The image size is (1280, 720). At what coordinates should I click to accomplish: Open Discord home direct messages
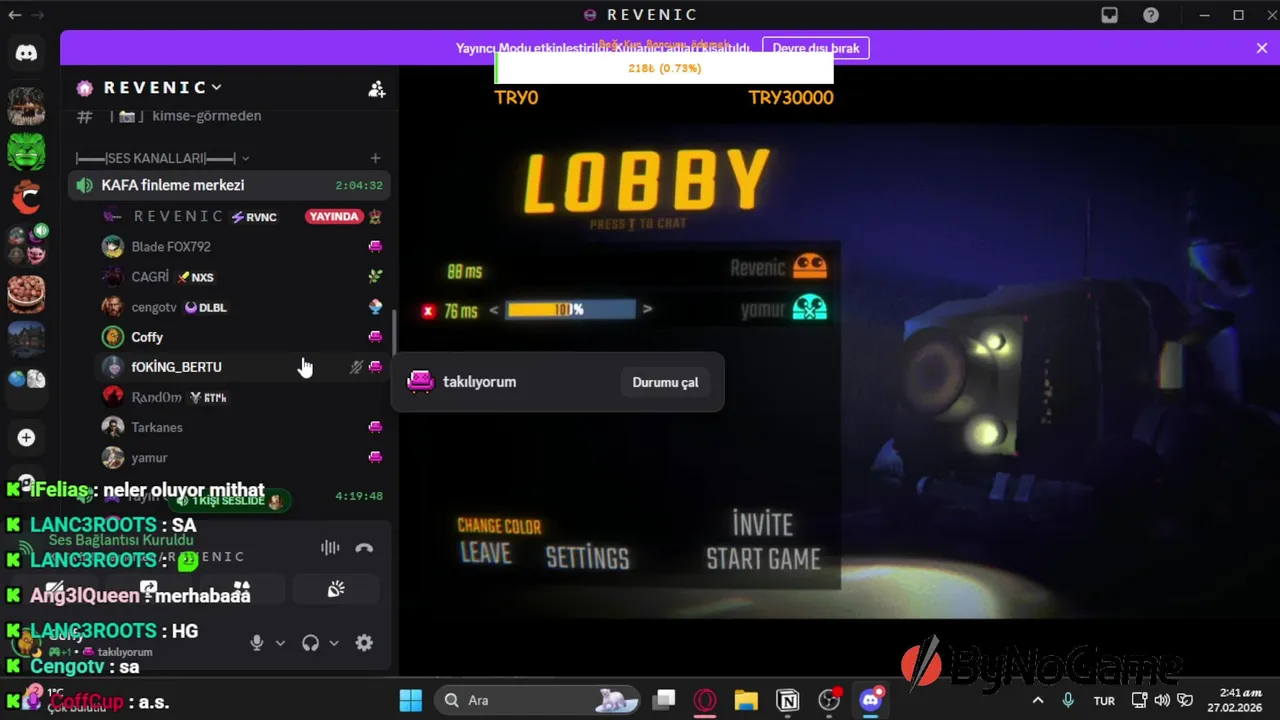tap(27, 53)
